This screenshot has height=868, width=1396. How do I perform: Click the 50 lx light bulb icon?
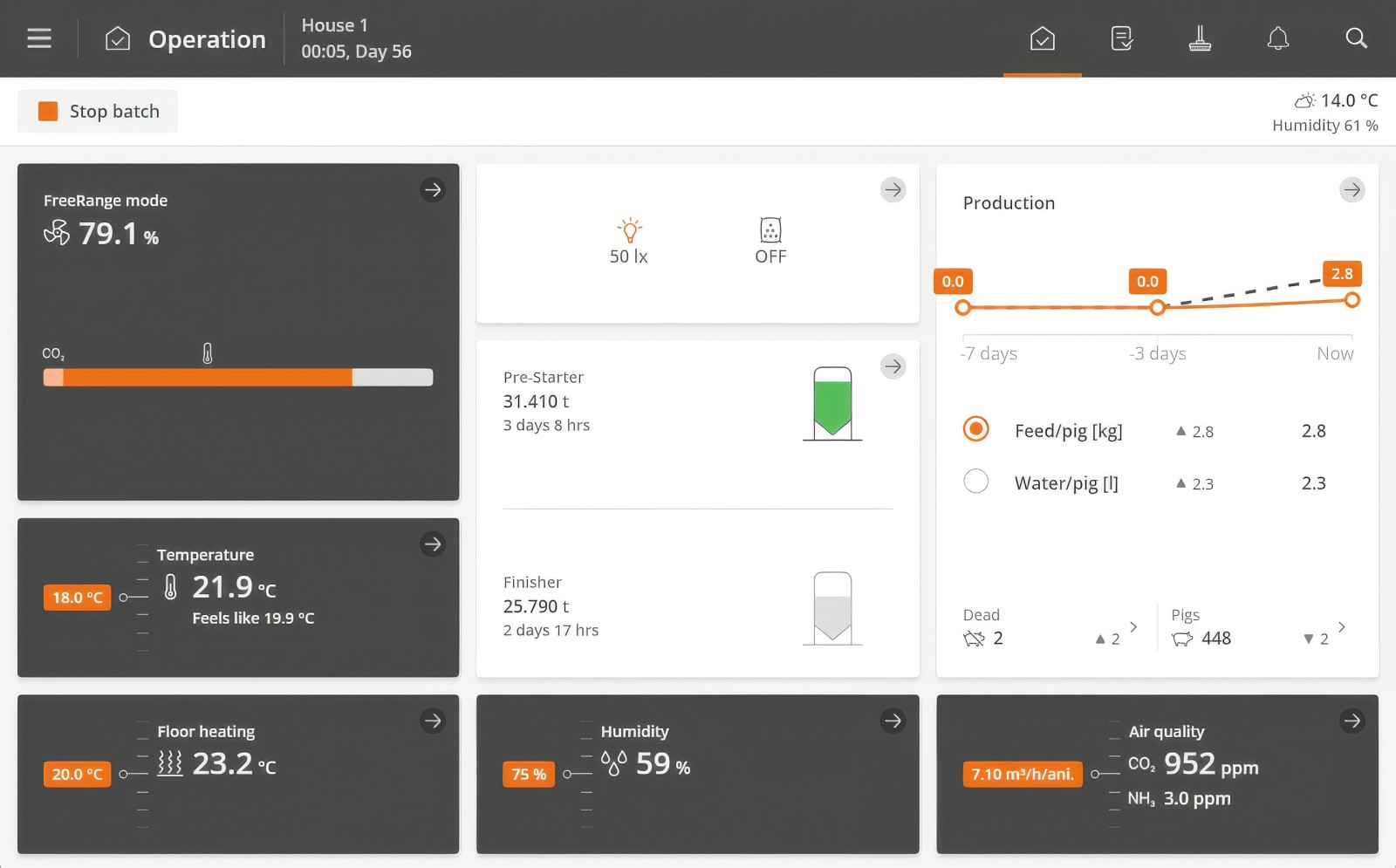click(x=629, y=231)
